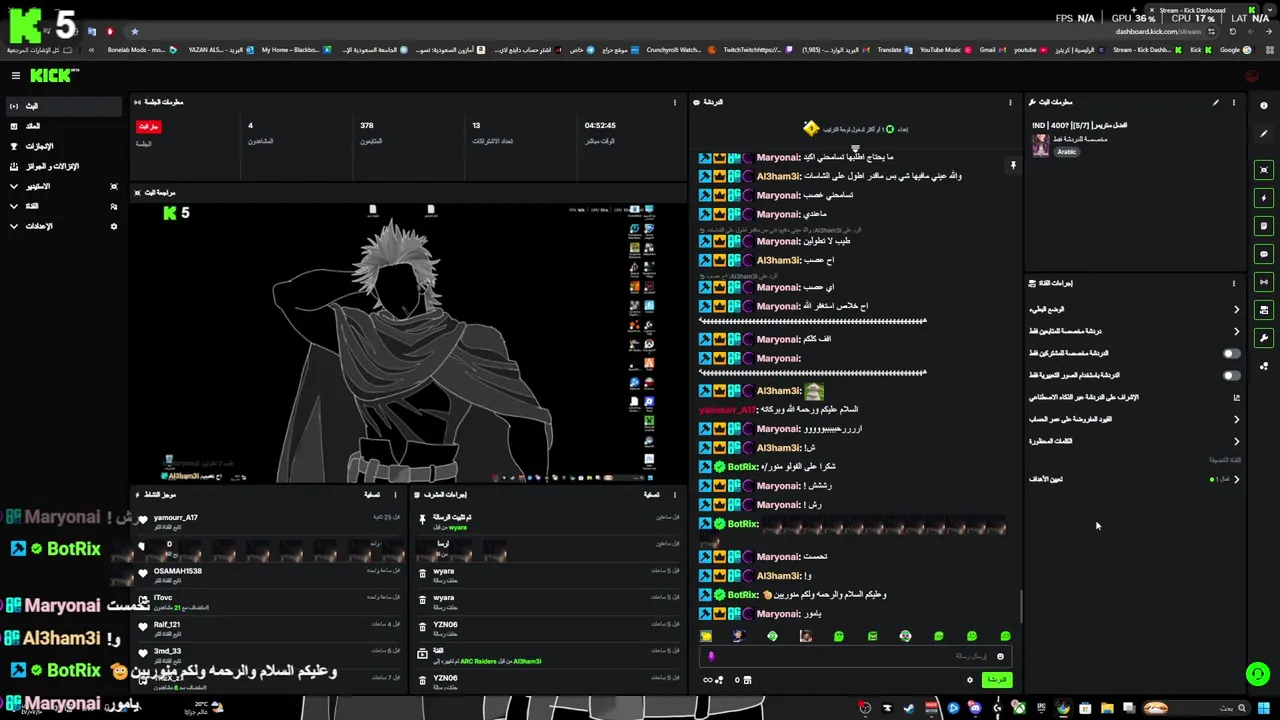Open the Kick hamburger menu

tap(15, 75)
